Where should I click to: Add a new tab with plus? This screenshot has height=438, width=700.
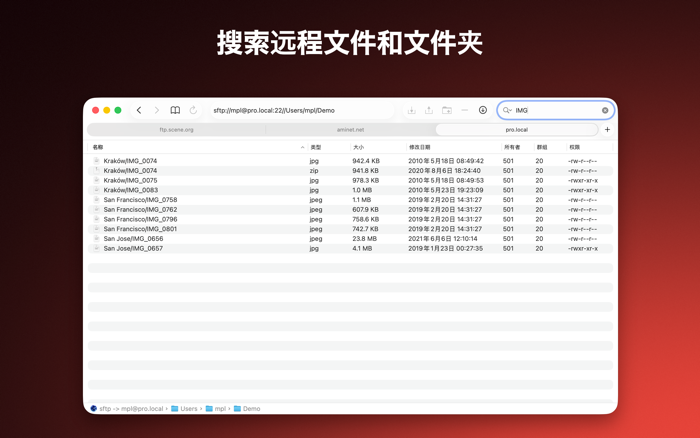pyautogui.click(x=607, y=129)
